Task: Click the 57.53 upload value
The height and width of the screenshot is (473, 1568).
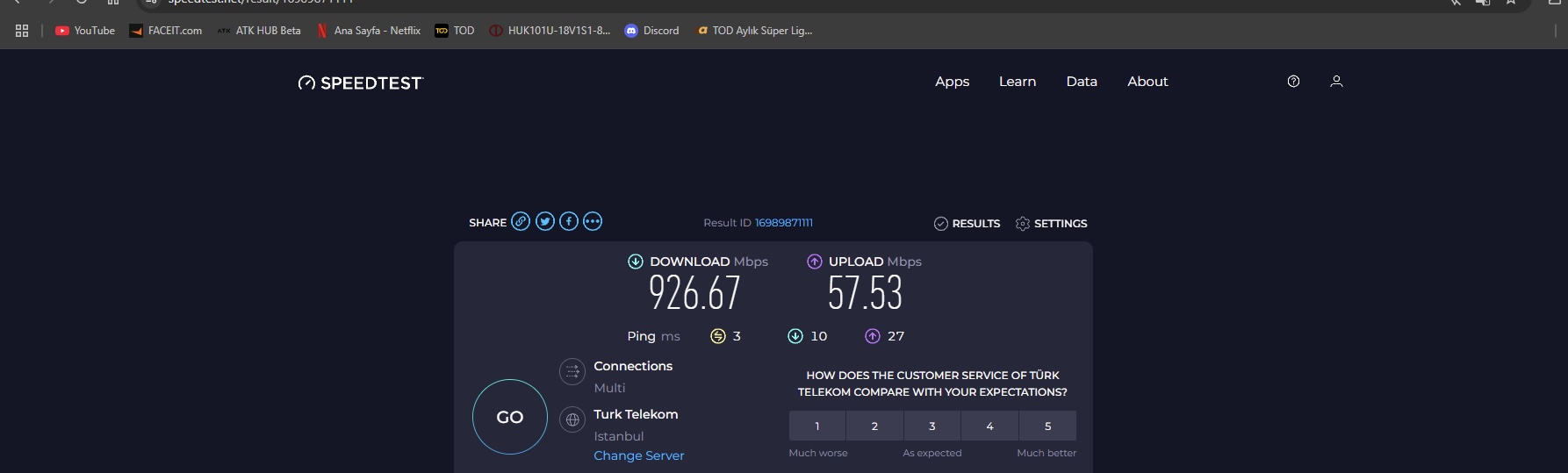Action: coord(866,293)
